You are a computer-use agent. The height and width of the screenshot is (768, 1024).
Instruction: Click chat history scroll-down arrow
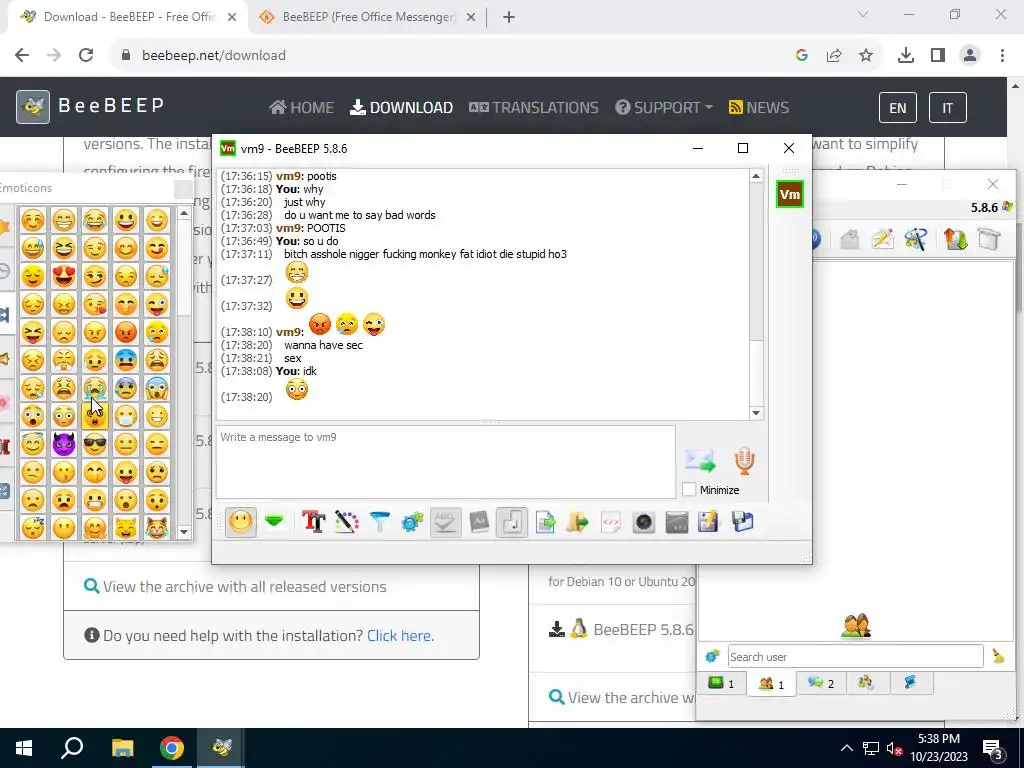(x=756, y=413)
